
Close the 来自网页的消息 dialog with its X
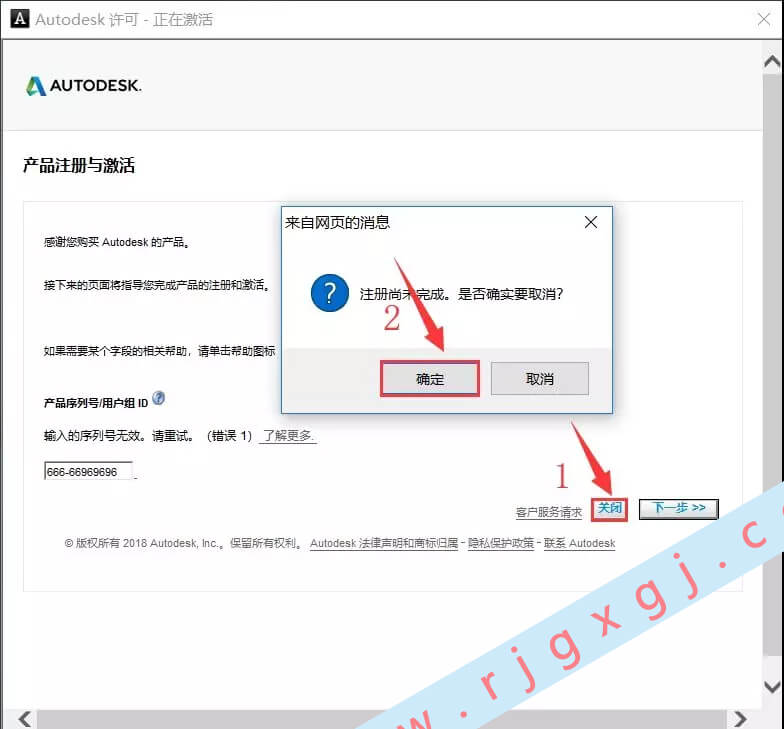590,222
